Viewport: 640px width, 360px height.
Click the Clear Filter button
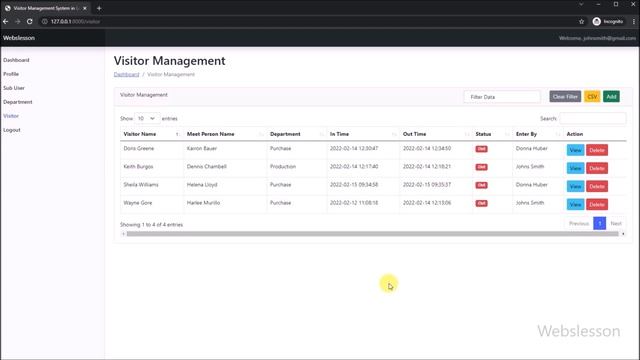click(565, 97)
